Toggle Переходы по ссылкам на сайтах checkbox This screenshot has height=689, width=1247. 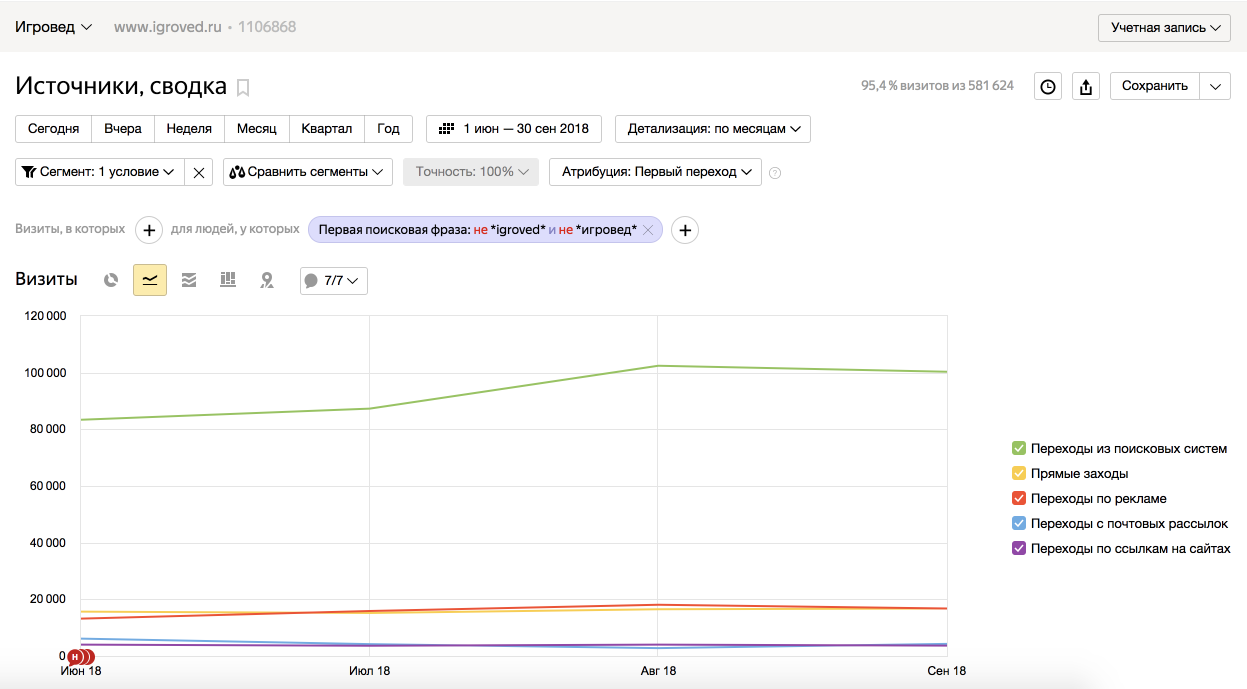pyautogui.click(x=1019, y=548)
